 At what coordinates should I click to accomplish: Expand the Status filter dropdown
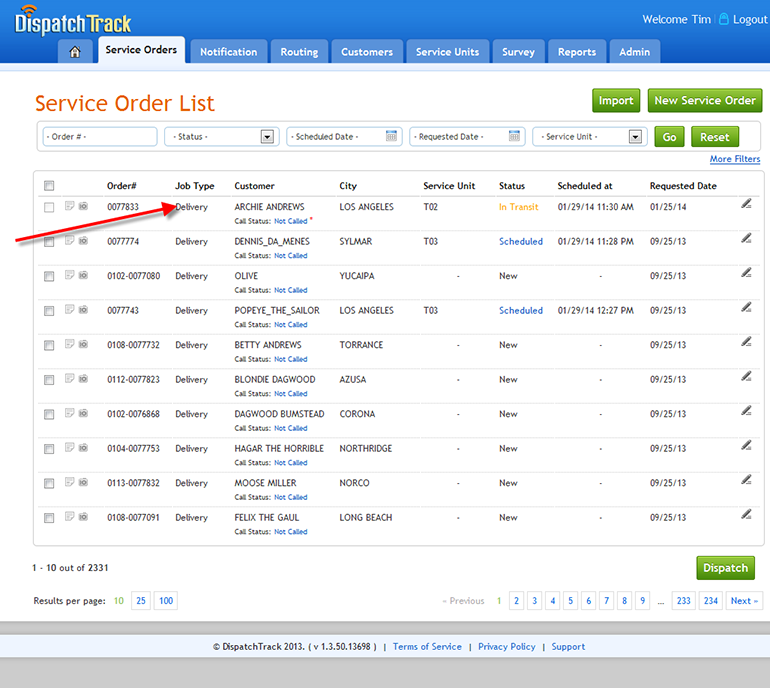pos(267,137)
